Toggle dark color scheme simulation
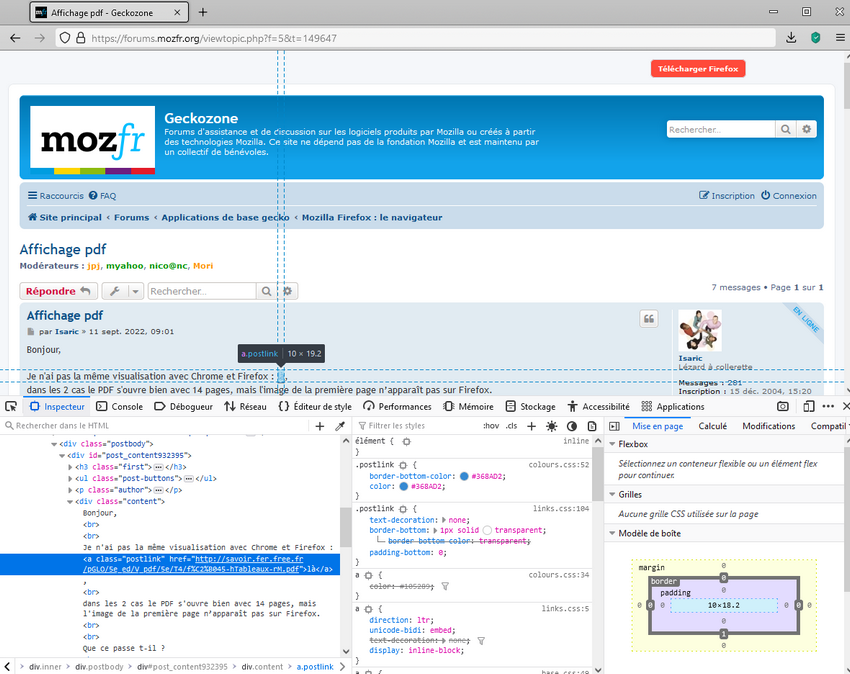Viewport: 850px width, 674px height. click(x=572, y=426)
